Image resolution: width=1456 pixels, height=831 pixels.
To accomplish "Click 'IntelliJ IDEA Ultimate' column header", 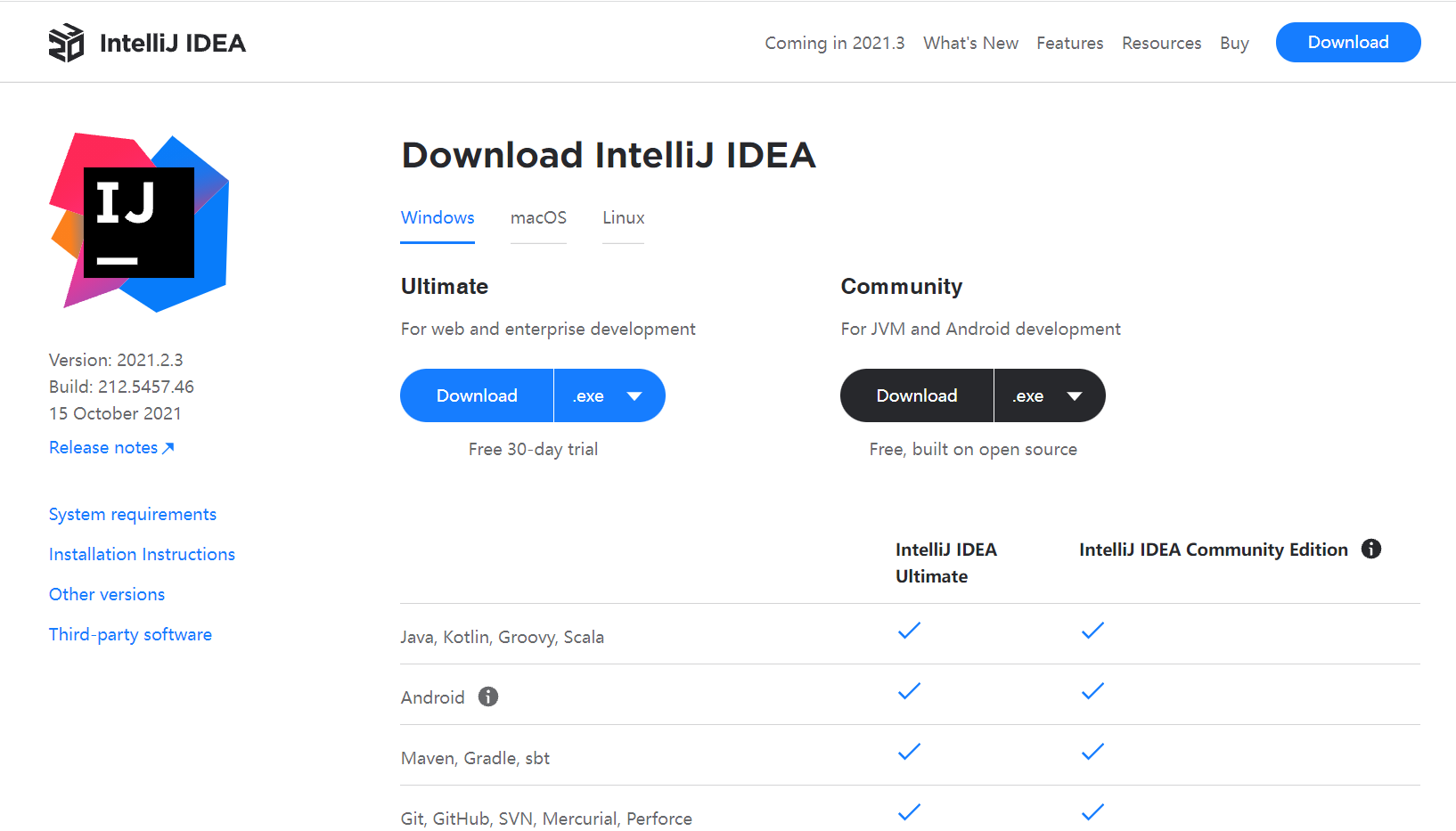I will [x=946, y=563].
